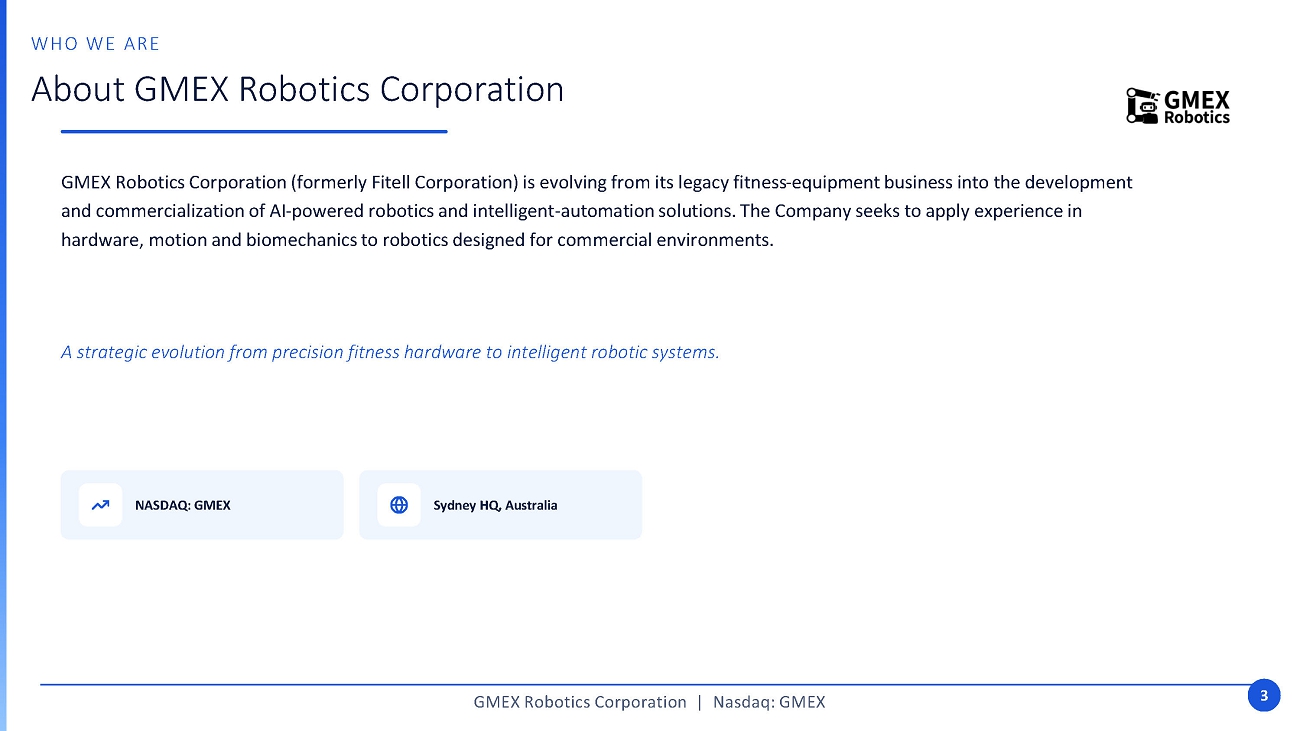The image size is (1300, 731).
Task: Click the blue underline below the title
Action: coord(254,131)
